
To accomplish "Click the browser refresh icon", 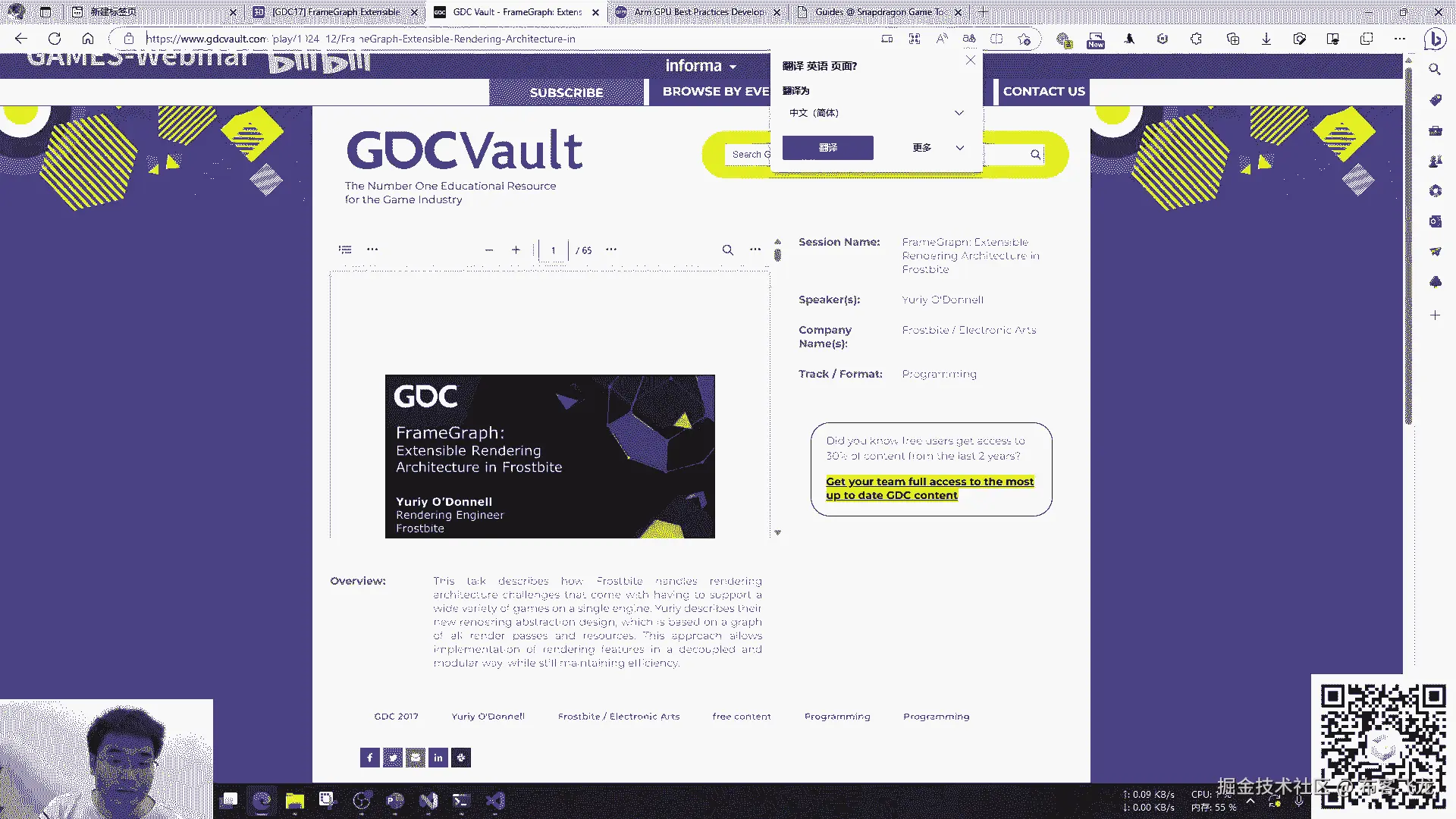I will pyautogui.click(x=55, y=39).
